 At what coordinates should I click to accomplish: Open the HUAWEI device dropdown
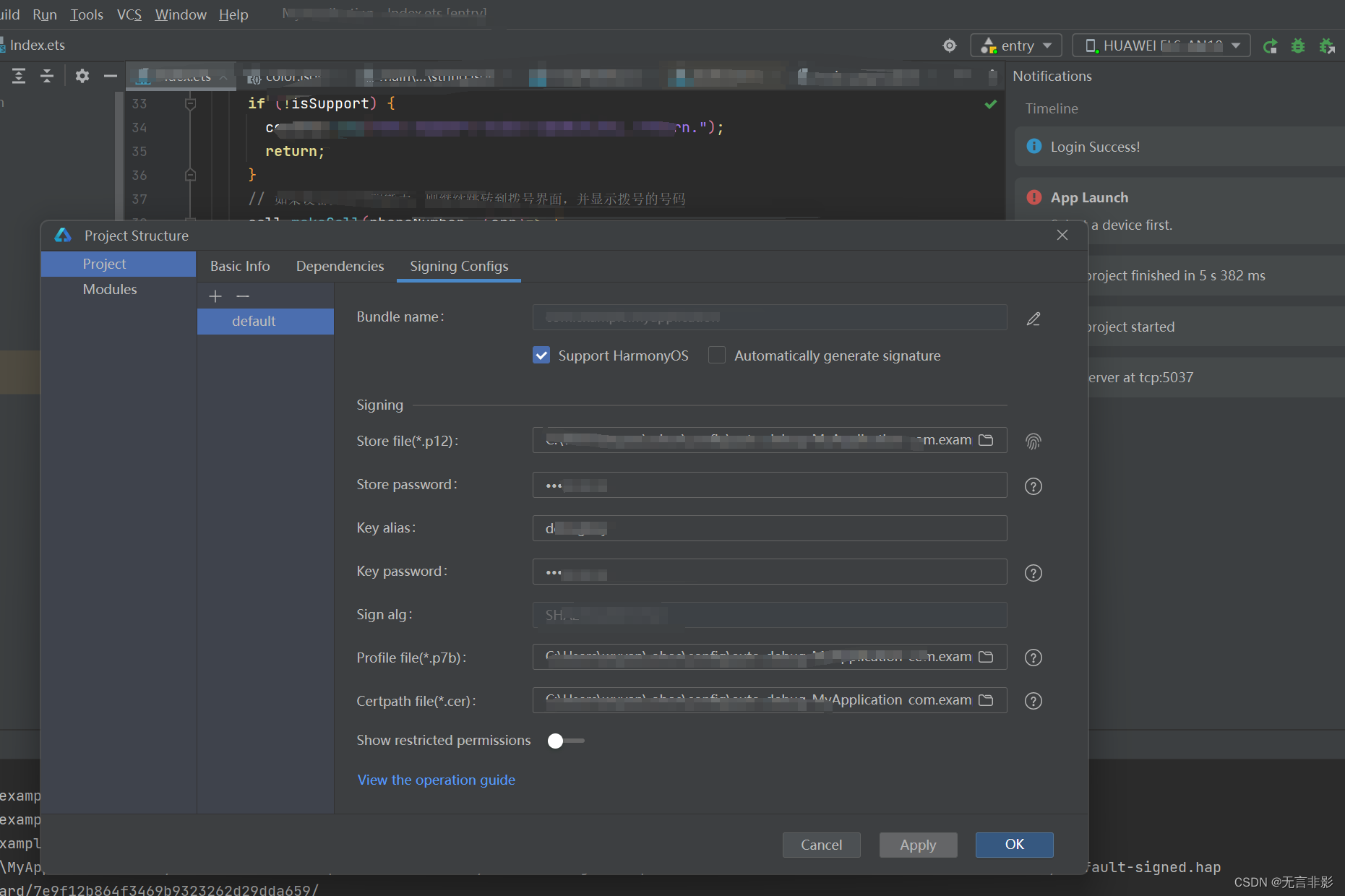click(x=1161, y=46)
